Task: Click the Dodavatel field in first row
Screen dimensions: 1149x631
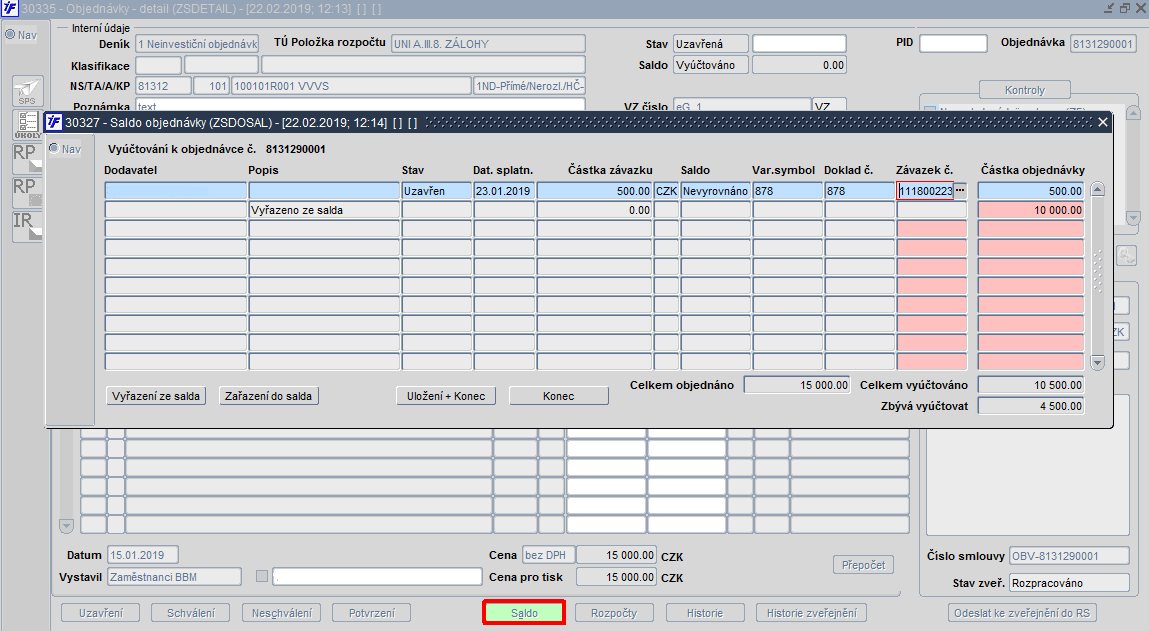Action: point(176,191)
